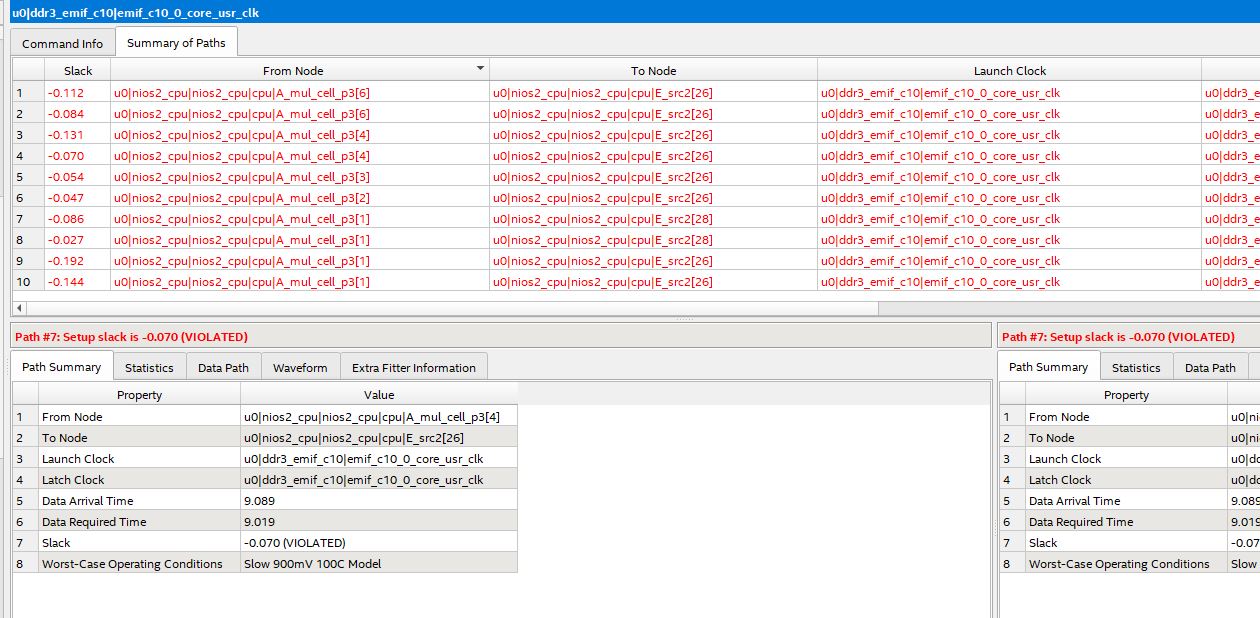
Task: Click Slow 900mV 100C Model value in left summary
Action: coord(379,563)
